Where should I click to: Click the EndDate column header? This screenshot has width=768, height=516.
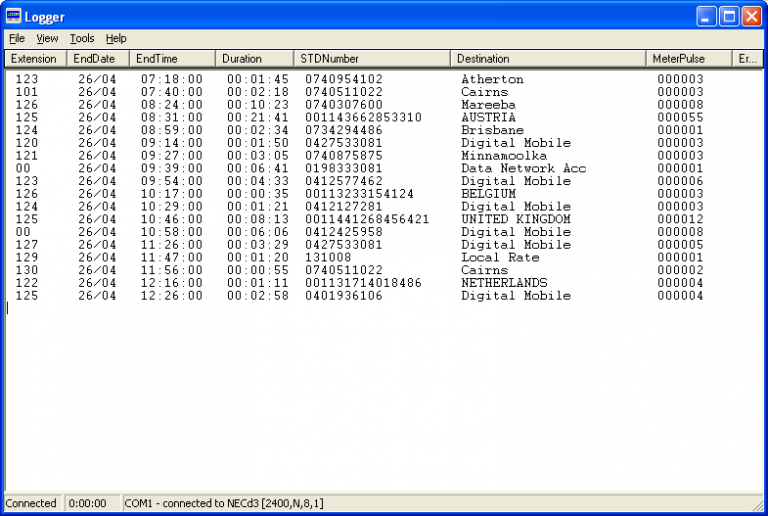coord(98,59)
